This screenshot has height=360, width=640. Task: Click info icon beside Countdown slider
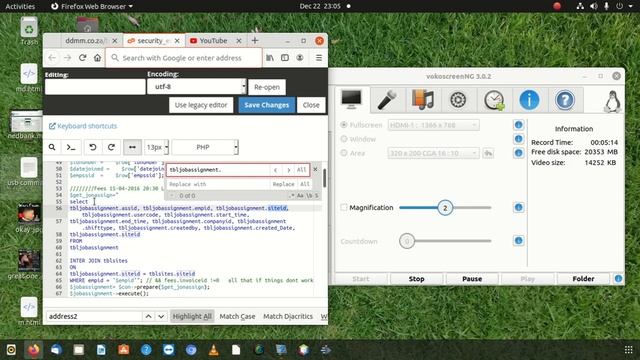click(518, 241)
